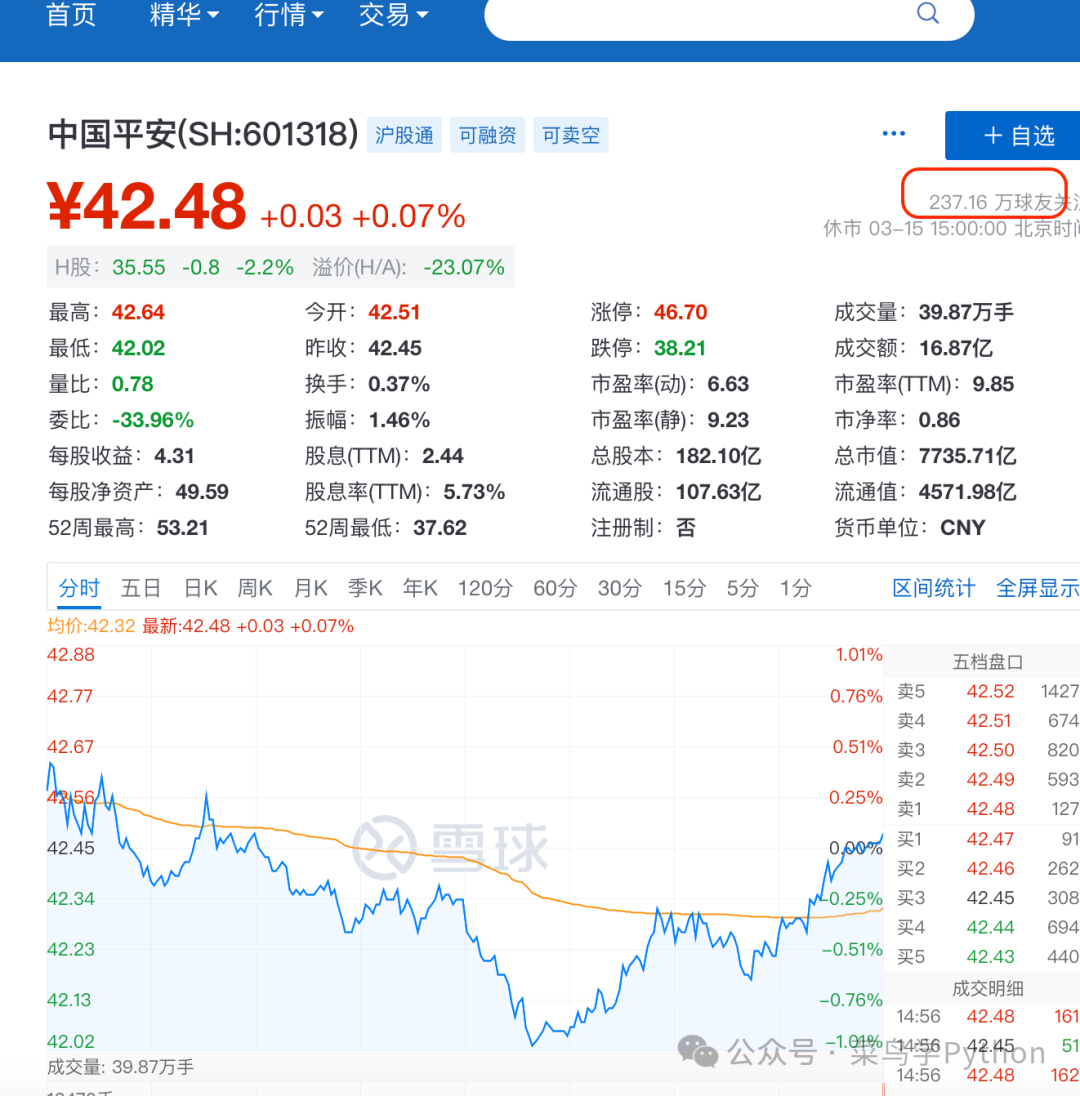Go to 首页 in the navigation bar
This screenshot has height=1096, width=1080.
[x=71, y=14]
